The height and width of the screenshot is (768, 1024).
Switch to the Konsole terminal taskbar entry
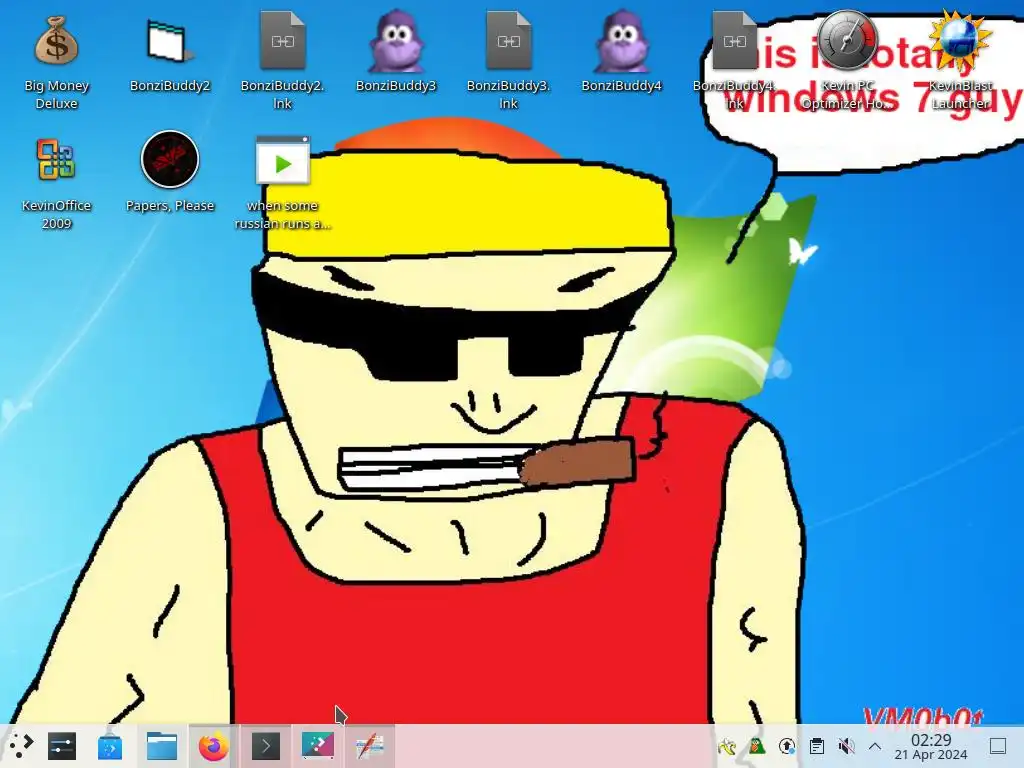tap(266, 746)
